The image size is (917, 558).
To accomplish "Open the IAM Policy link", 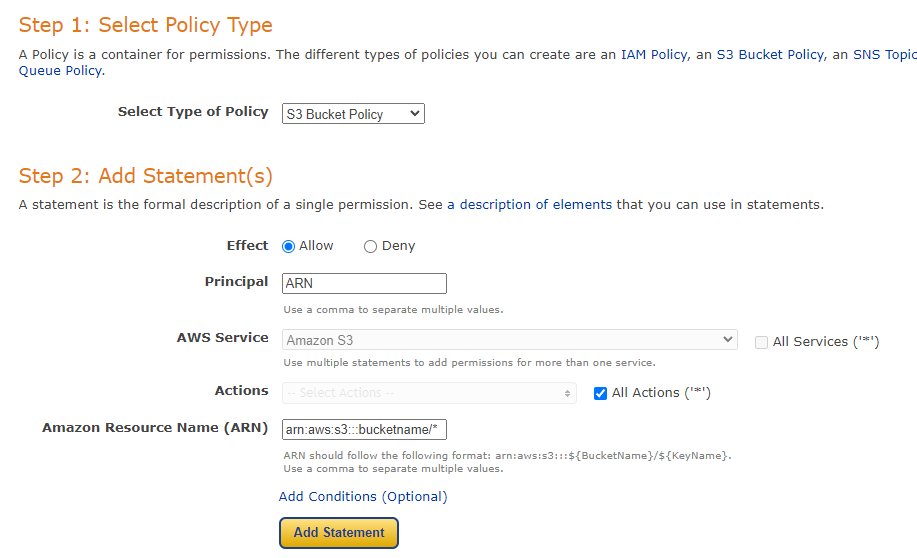I will pyautogui.click(x=653, y=54).
